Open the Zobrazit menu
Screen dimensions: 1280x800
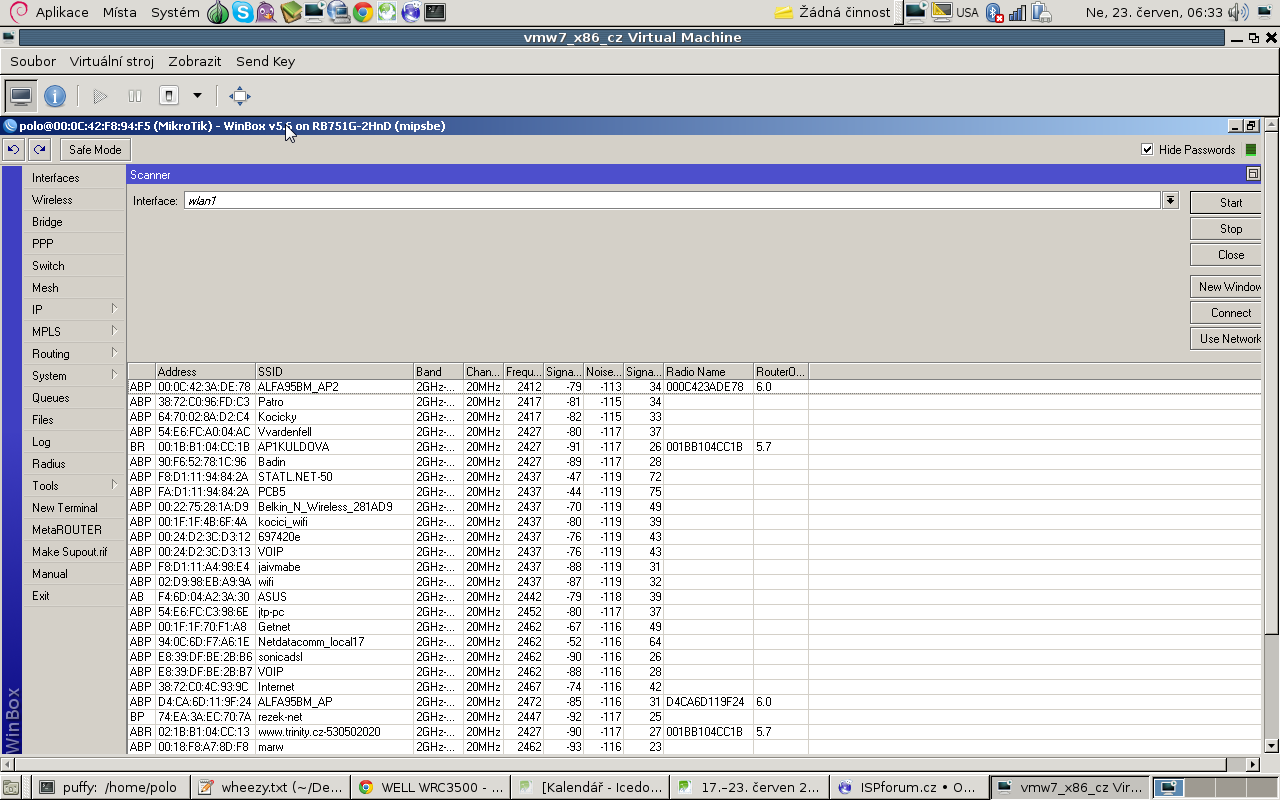coord(195,61)
